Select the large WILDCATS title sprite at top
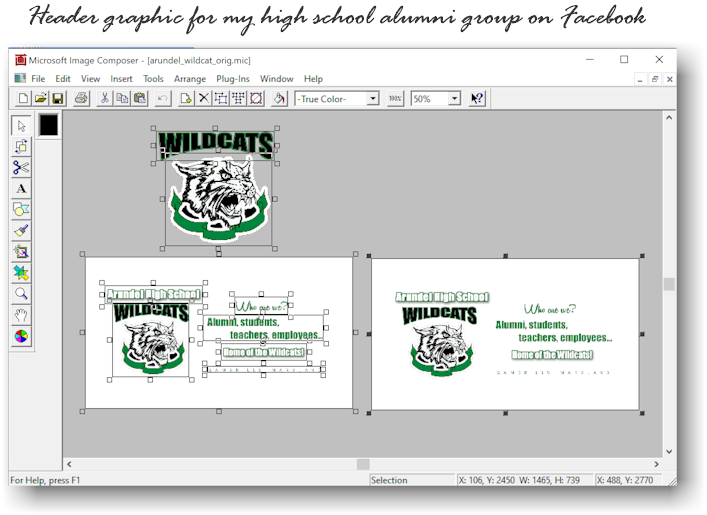Screen dimensions: 707x515 216,145
